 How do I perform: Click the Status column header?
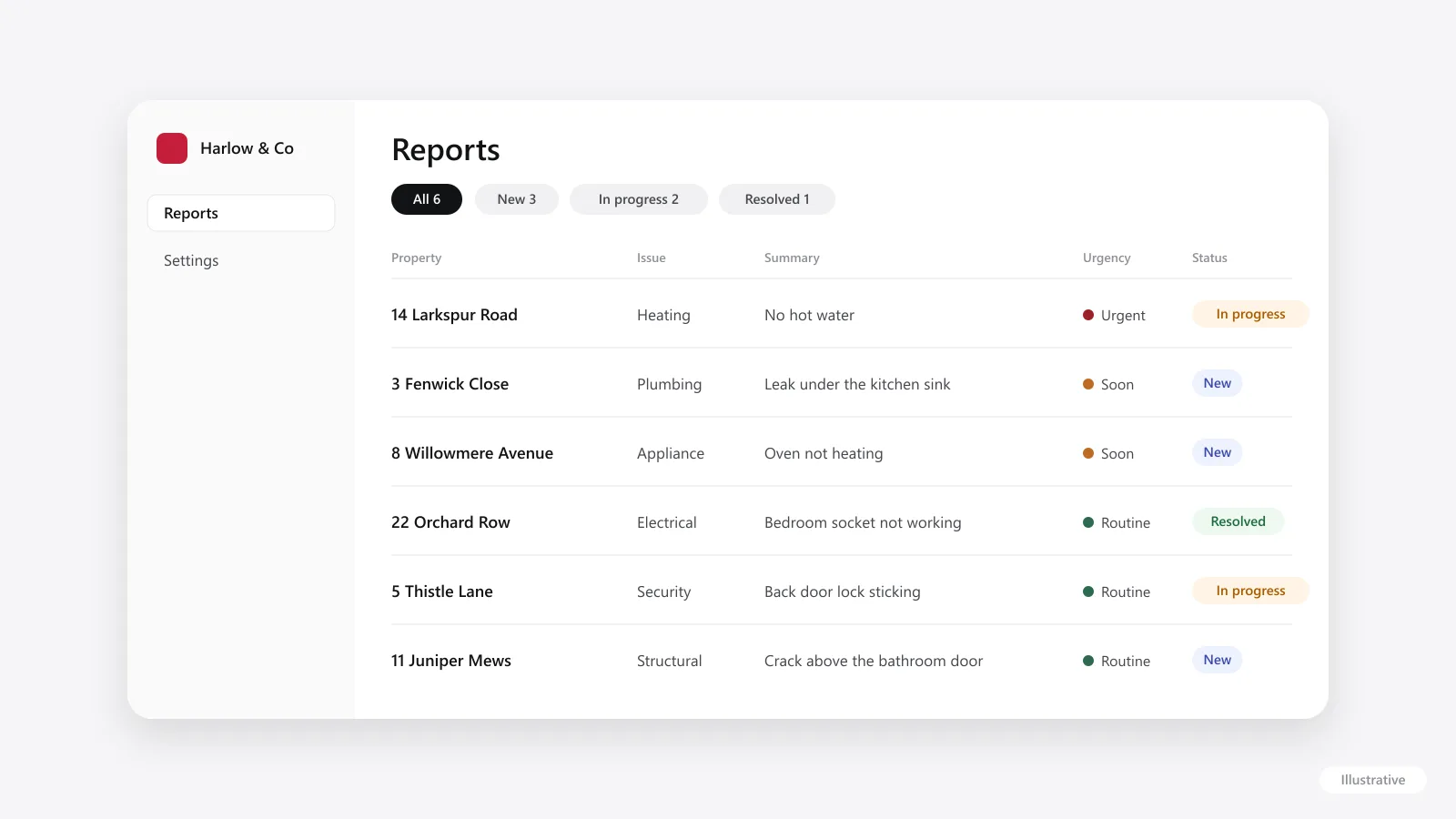pyautogui.click(x=1209, y=258)
